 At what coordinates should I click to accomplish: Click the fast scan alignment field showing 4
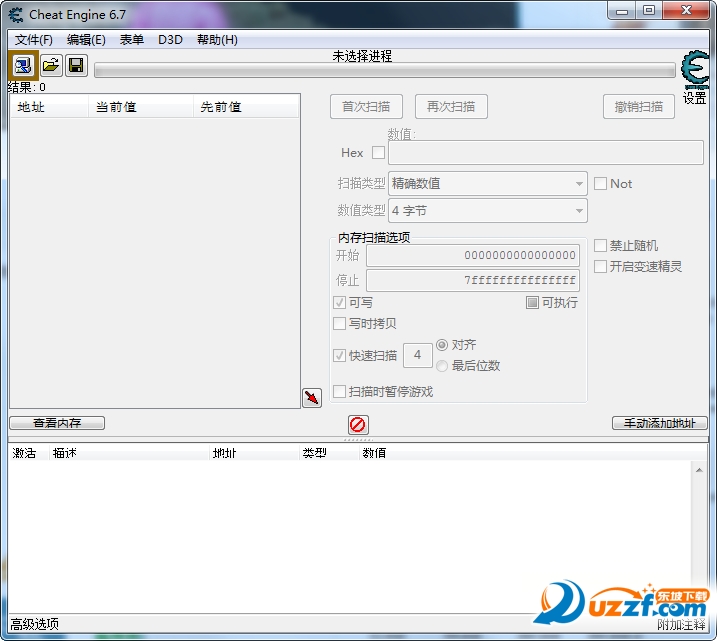pyautogui.click(x=417, y=355)
